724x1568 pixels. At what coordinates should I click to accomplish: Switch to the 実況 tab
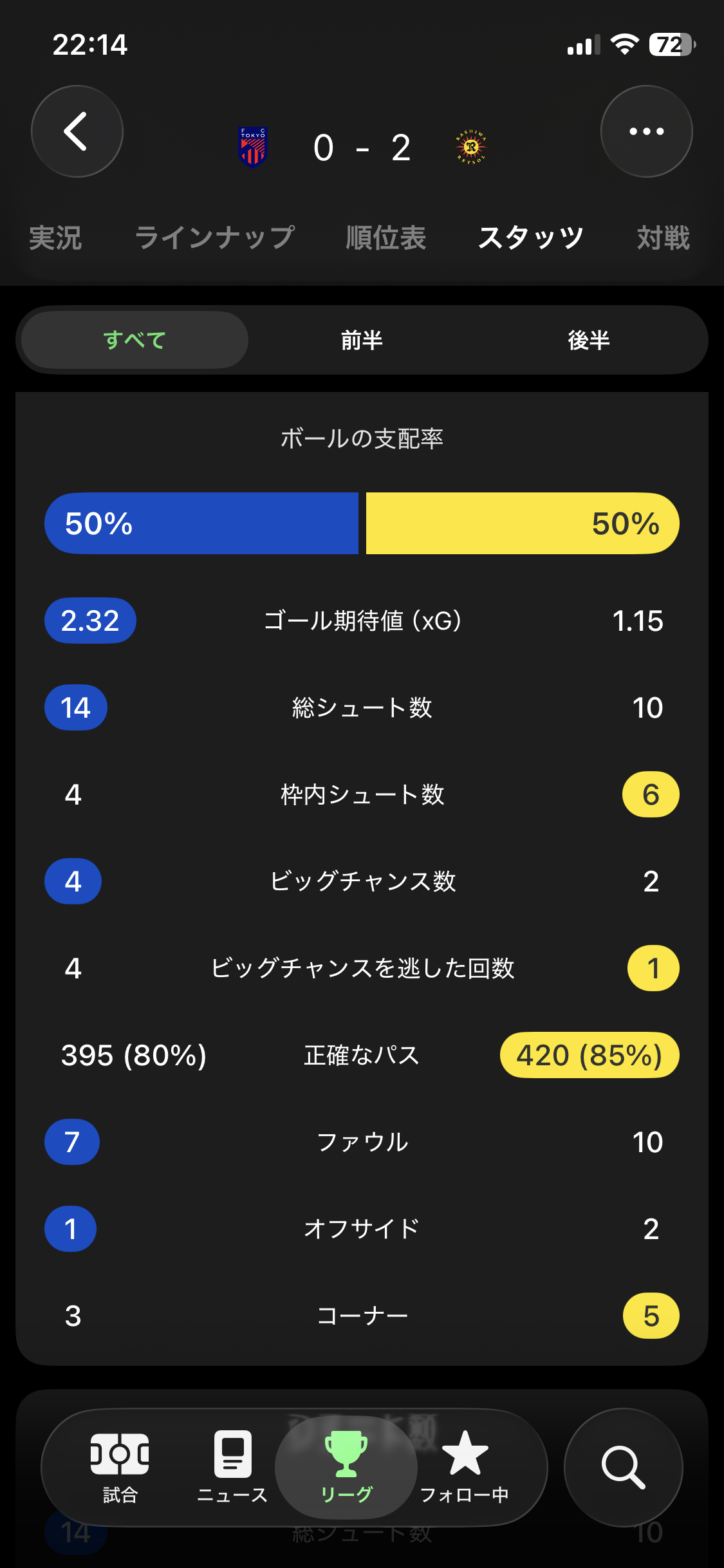click(55, 238)
